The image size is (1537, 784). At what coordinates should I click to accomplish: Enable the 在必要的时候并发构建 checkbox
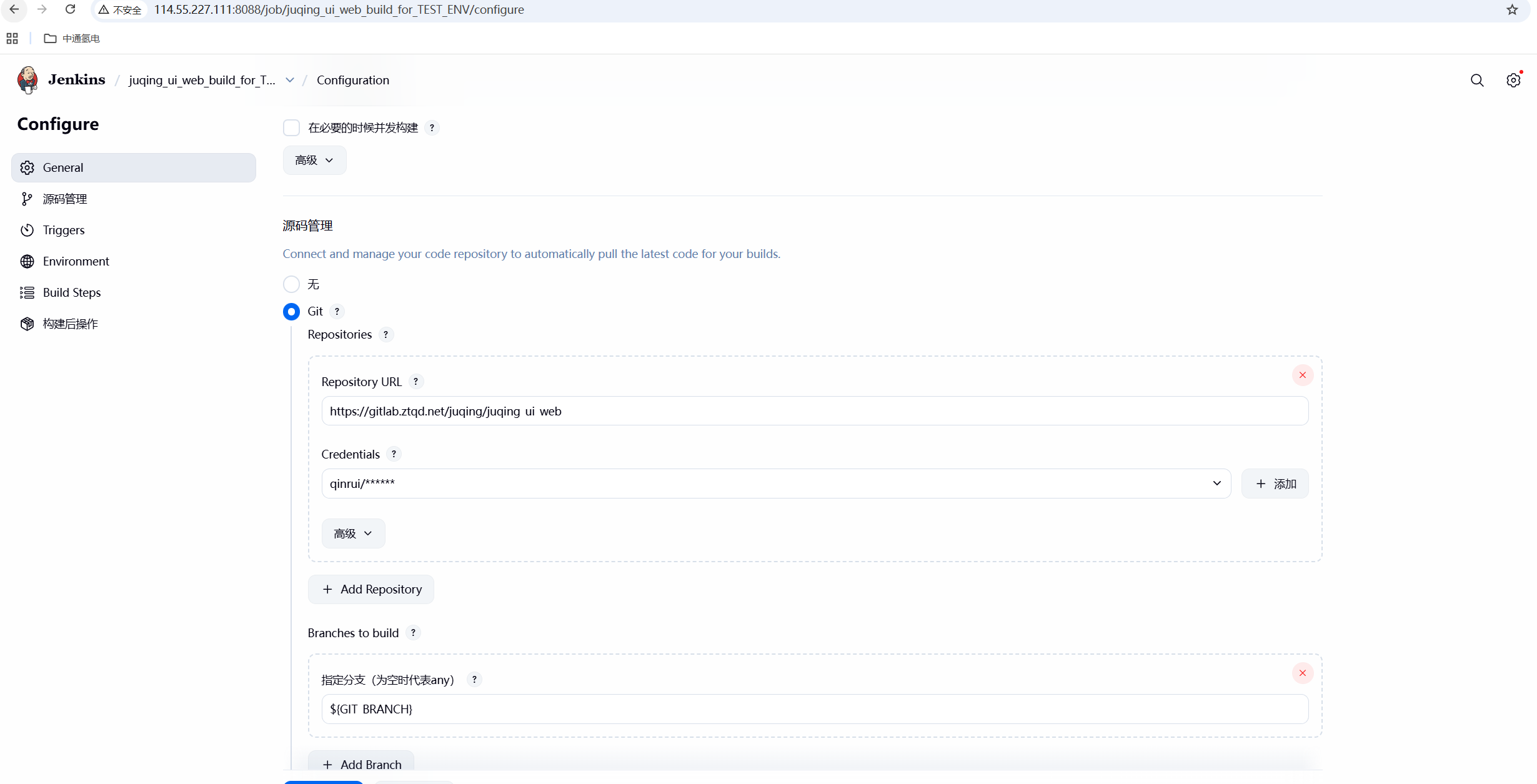[x=291, y=128]
